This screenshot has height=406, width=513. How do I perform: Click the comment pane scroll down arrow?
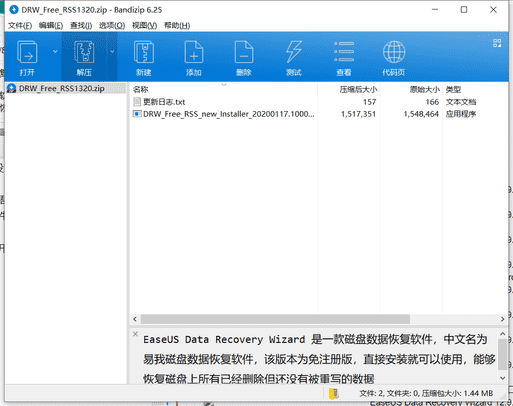[x=503, y=378]
